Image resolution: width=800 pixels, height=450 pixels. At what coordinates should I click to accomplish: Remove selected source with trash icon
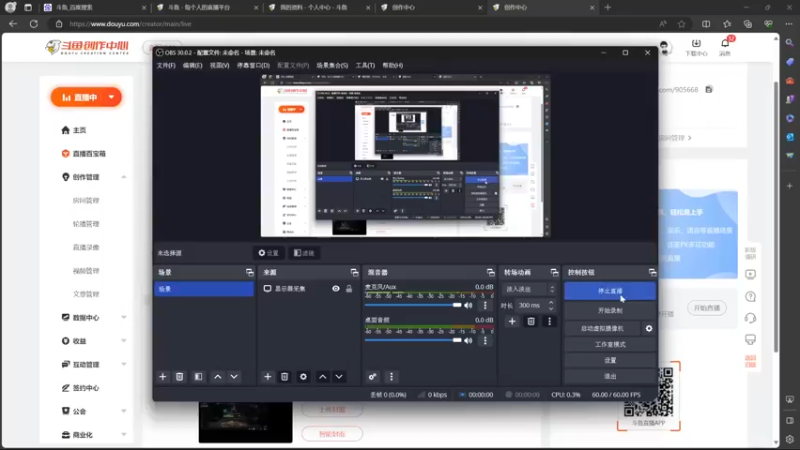coord(285,377)
